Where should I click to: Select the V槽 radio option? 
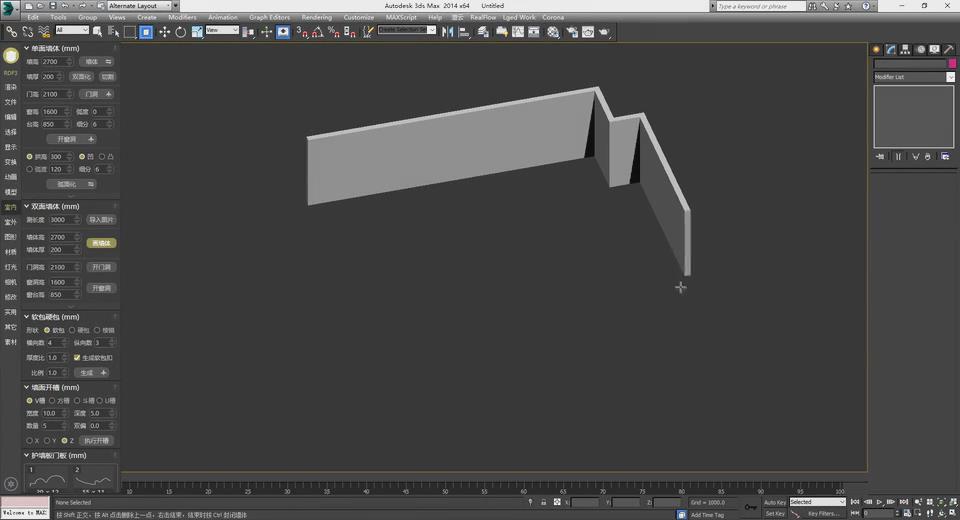pos(29,401)
